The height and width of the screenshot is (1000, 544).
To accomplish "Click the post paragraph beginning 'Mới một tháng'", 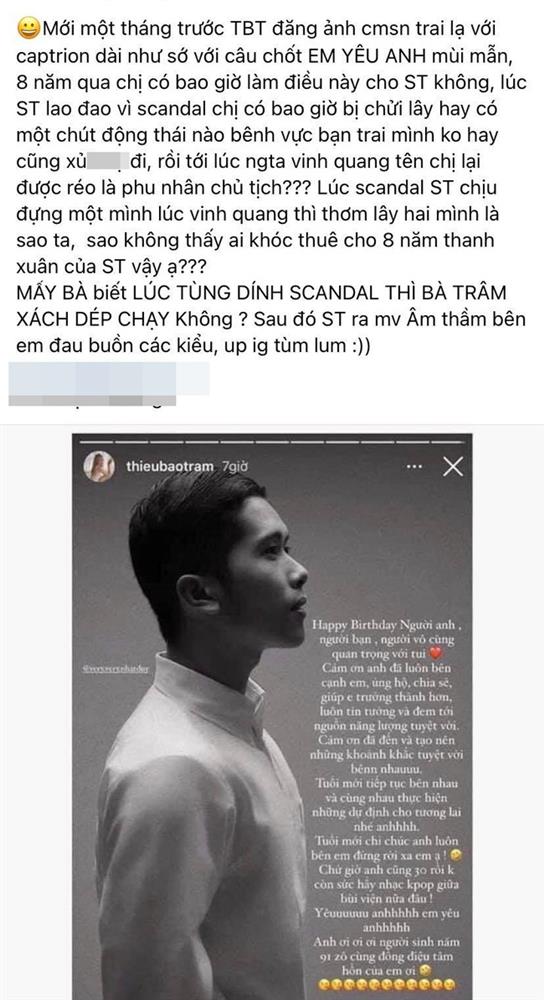I will pyautogui.click(x=268, y=172).
